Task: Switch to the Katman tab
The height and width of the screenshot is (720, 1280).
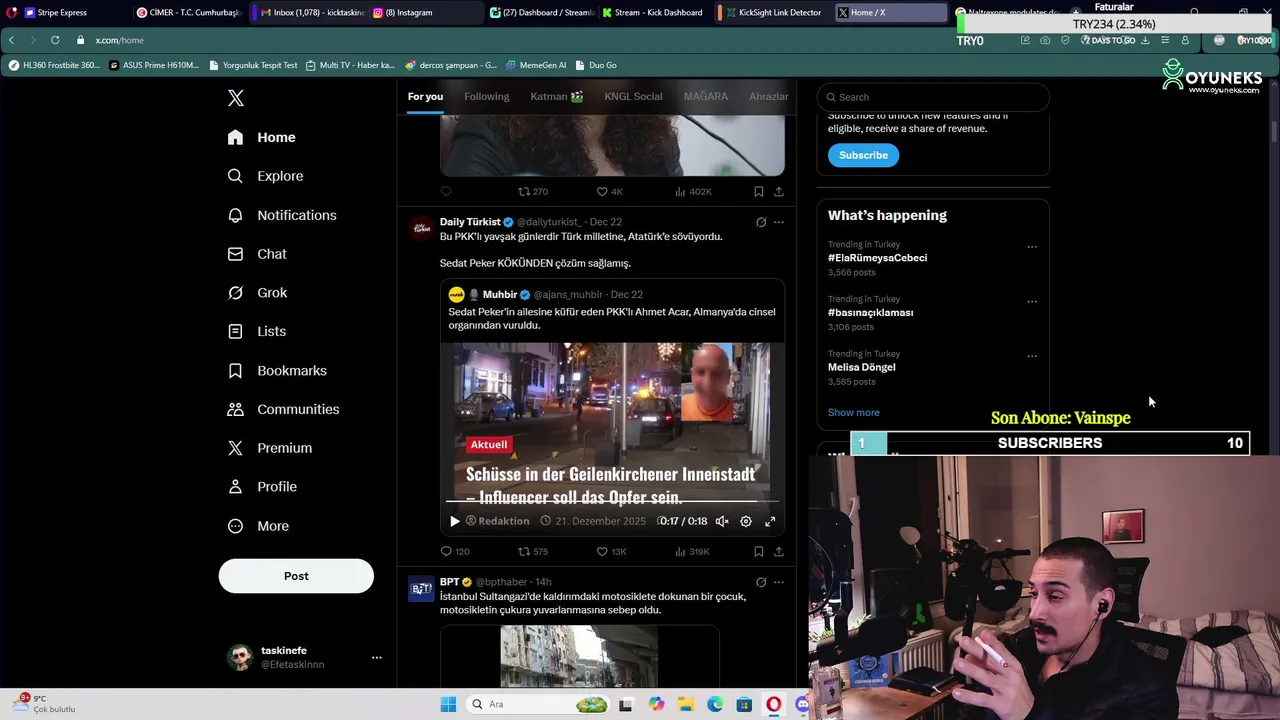Action: [x=557, y=96]
